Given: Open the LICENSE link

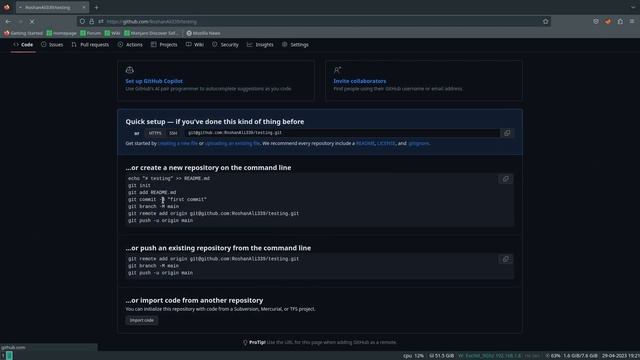Looking at the screenshot, I should click(386, 143).
